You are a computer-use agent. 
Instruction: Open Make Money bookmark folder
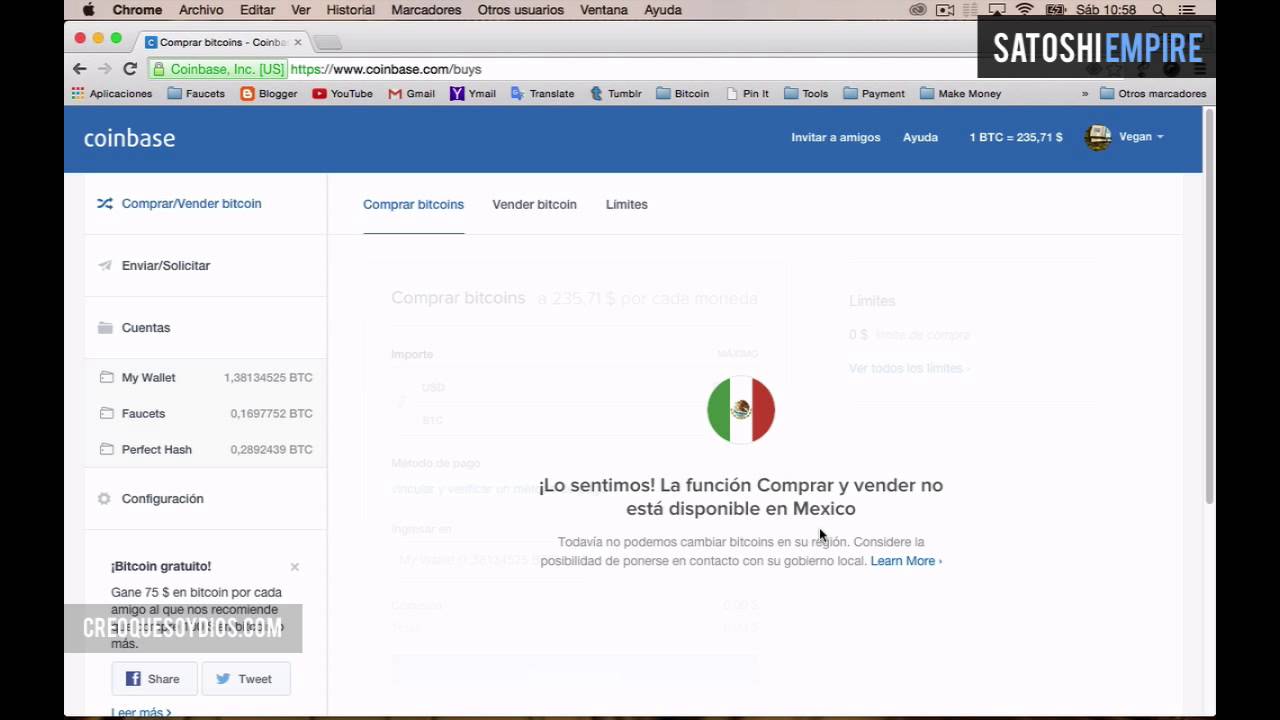(960, 93)
